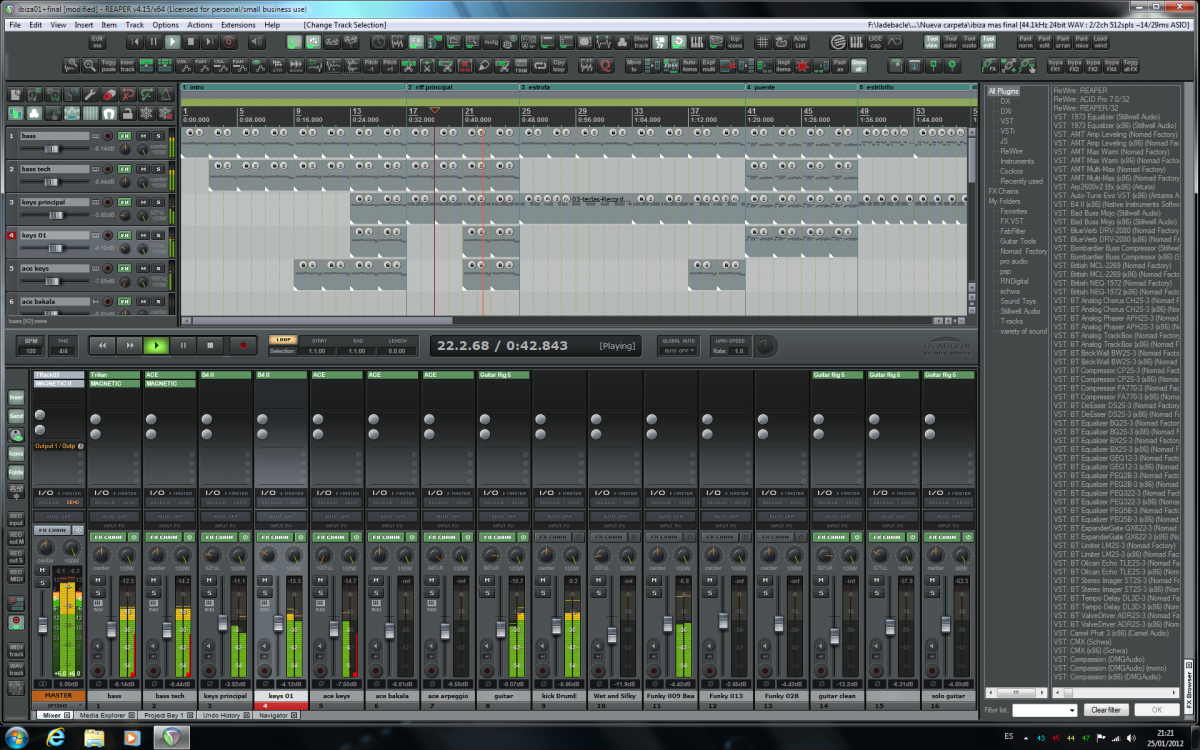1200x750 pixels.
Task: Open the global automation override dropdown
Action: pos(677,351)
